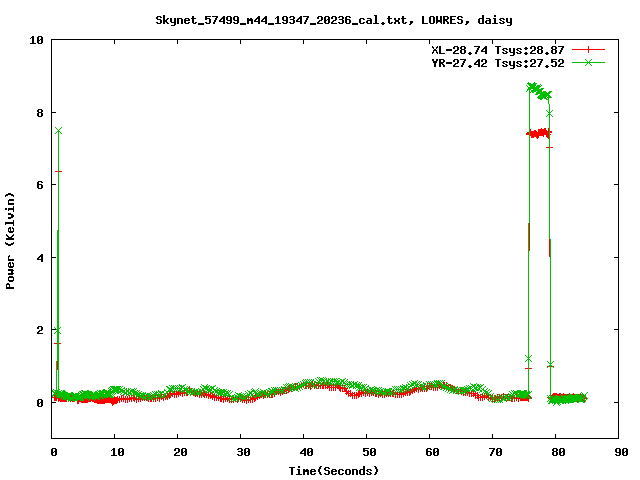
Task: Click the x-axis tick label 80
Action: coord(558,452)
